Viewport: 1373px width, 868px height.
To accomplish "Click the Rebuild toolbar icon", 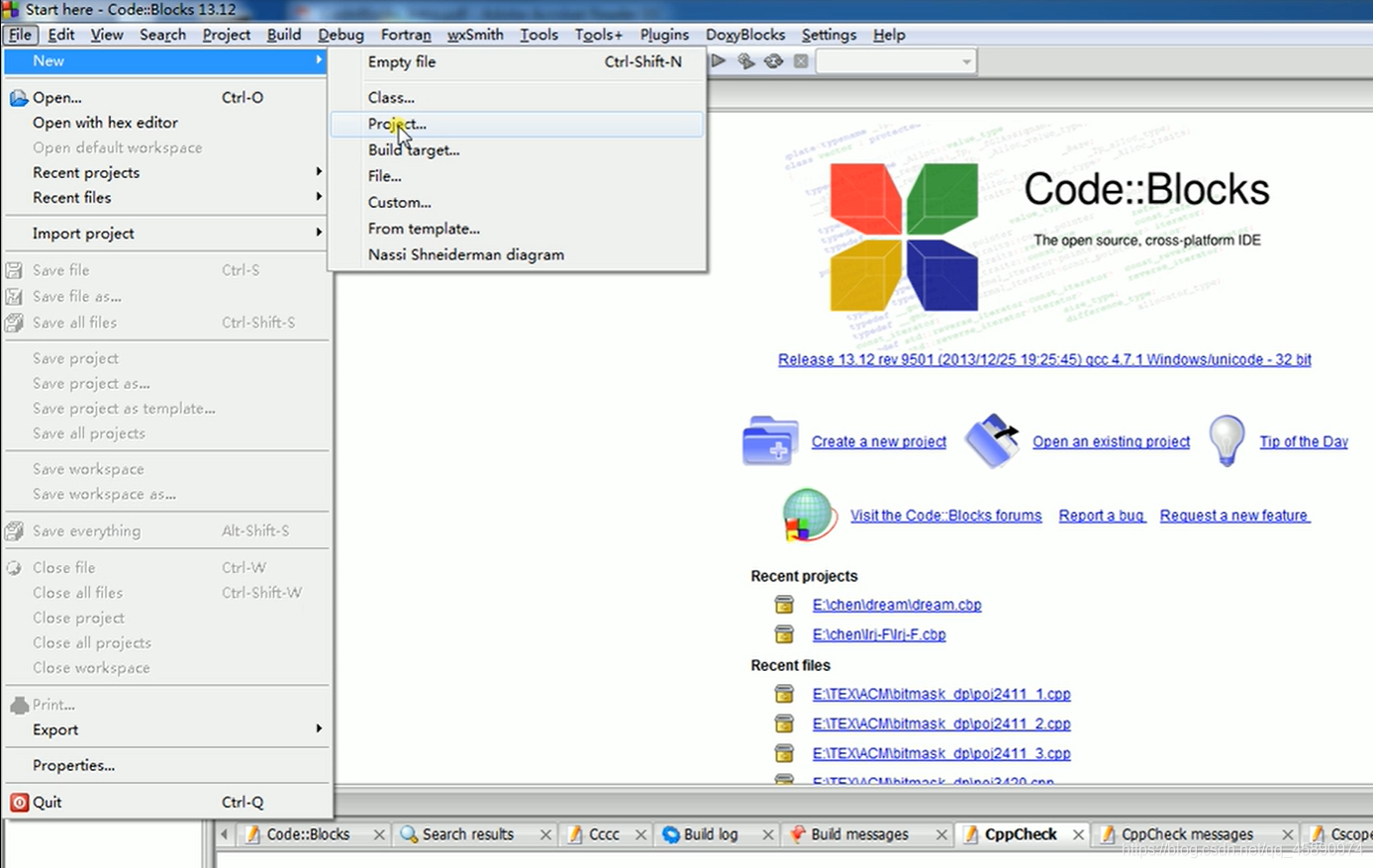I will [x=773, y=61].
